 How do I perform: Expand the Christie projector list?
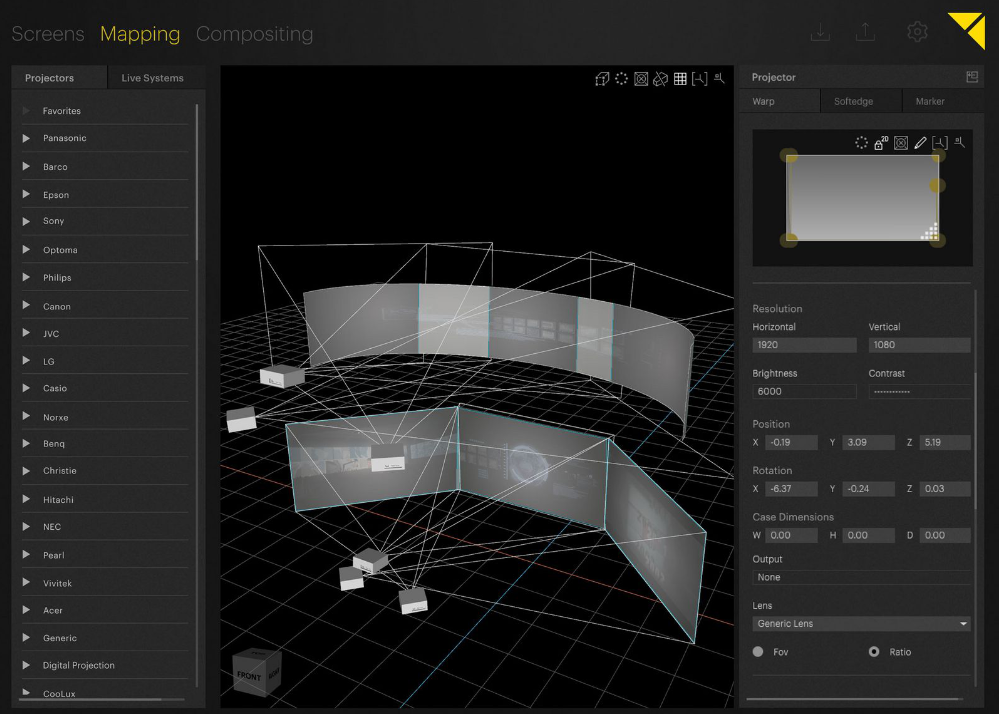(x=26, y=471)
